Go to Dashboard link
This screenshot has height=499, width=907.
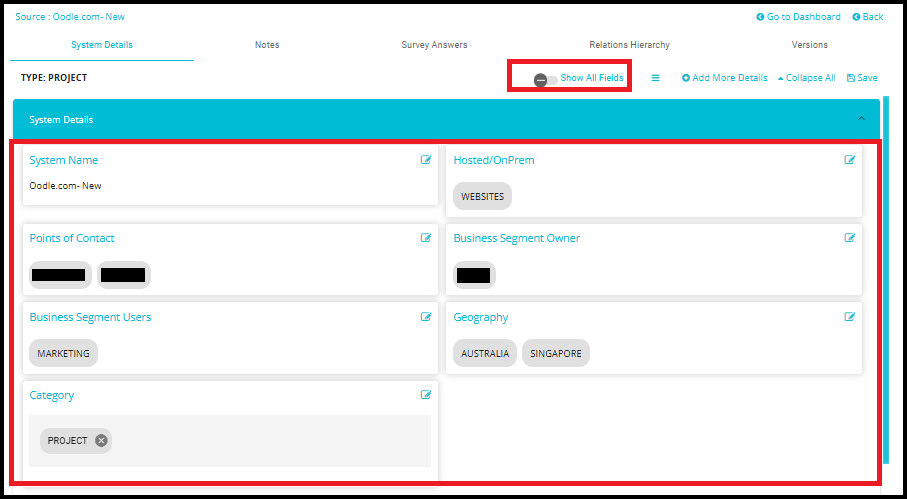pyautogui.click(x=799, y=17)
